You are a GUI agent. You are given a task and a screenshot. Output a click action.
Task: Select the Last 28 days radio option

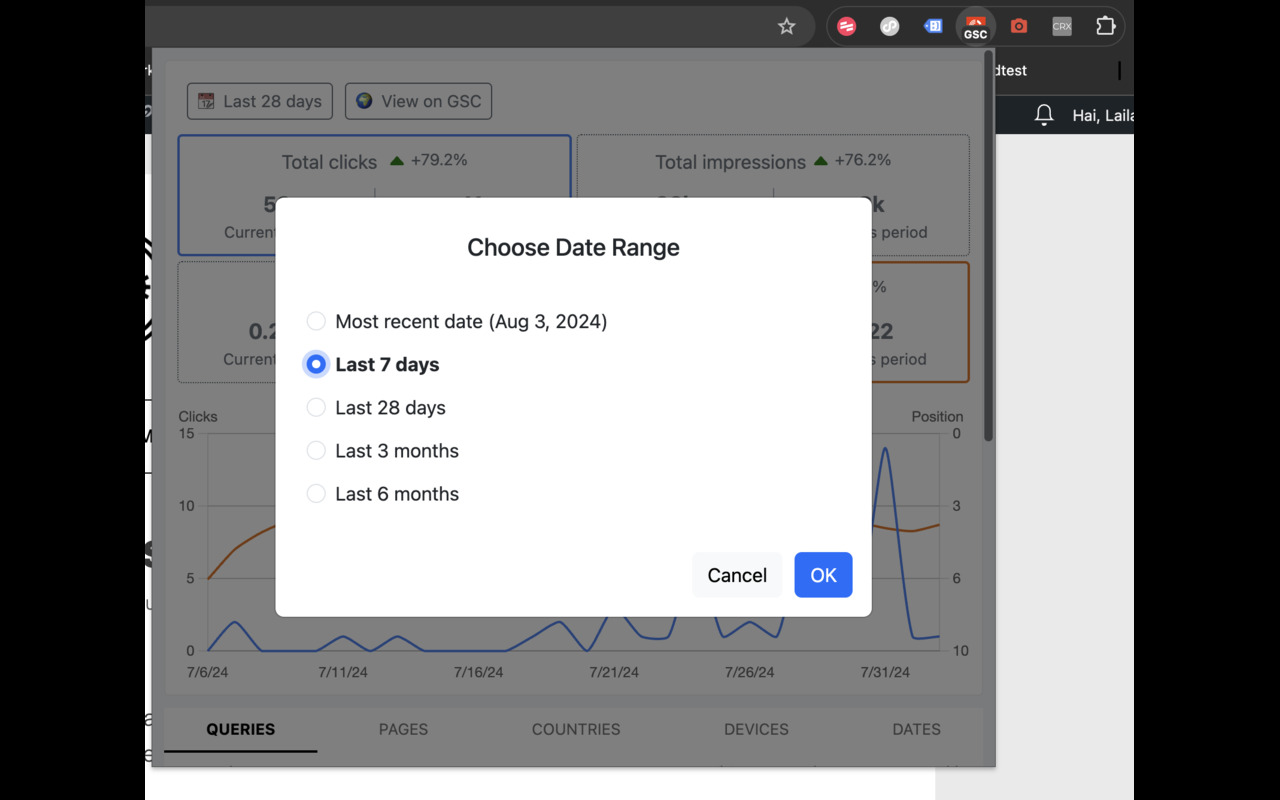(x=316, y=407)
